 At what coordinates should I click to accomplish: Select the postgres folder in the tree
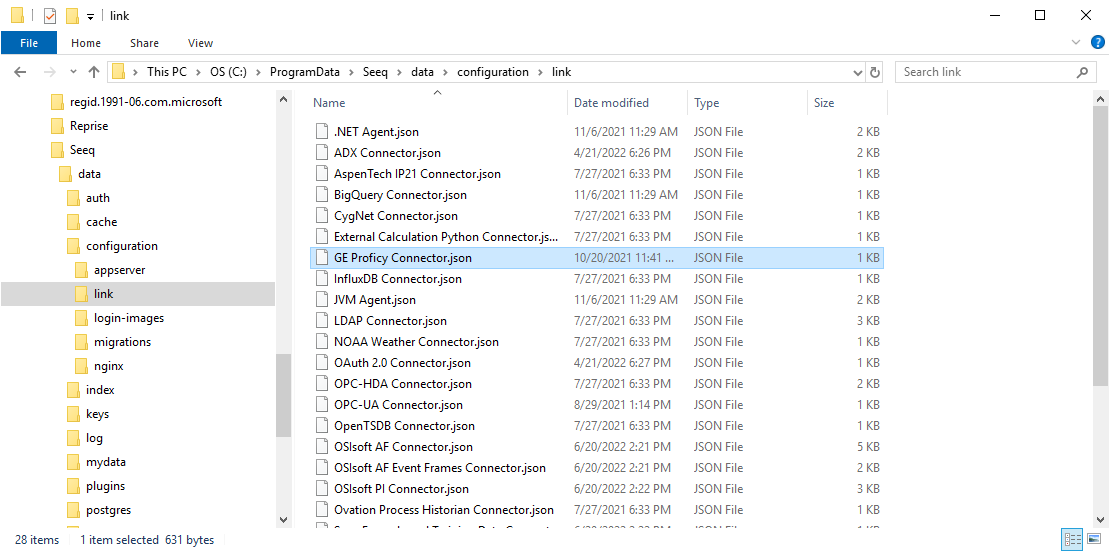(x=108, y=510)
